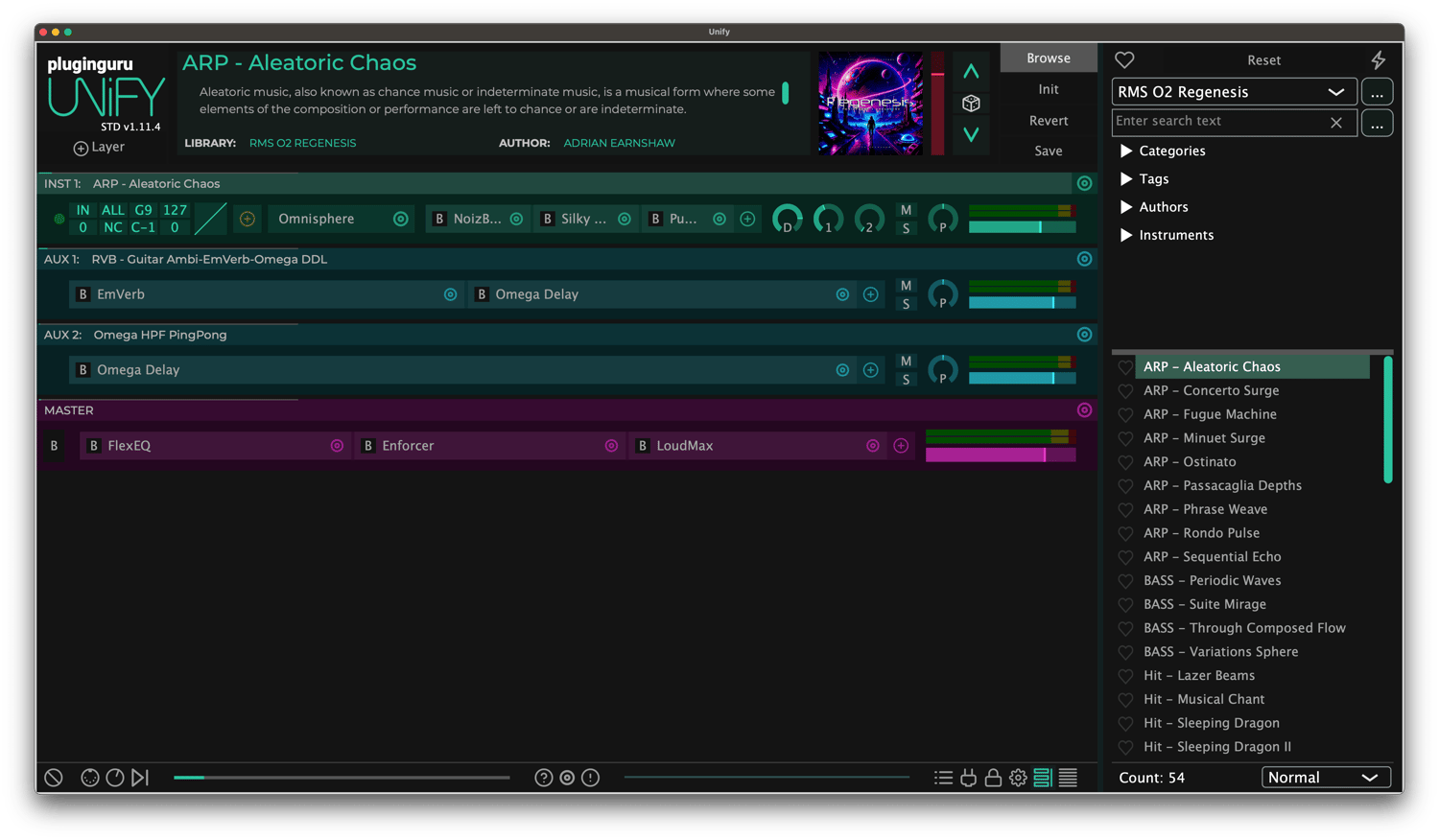
Task: Solo the AUX 1 layer
Action: click(906, 304)
